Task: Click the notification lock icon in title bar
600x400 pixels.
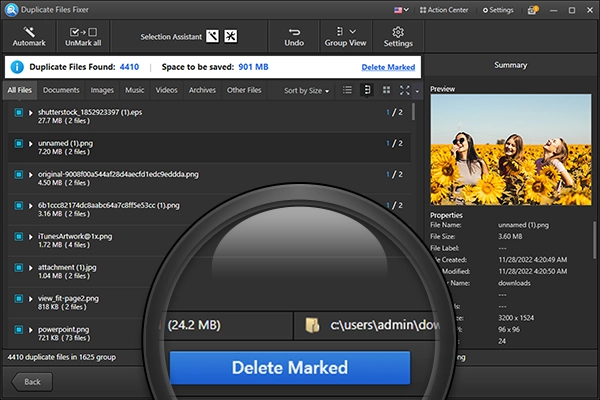Action: [x=533, y=10]
